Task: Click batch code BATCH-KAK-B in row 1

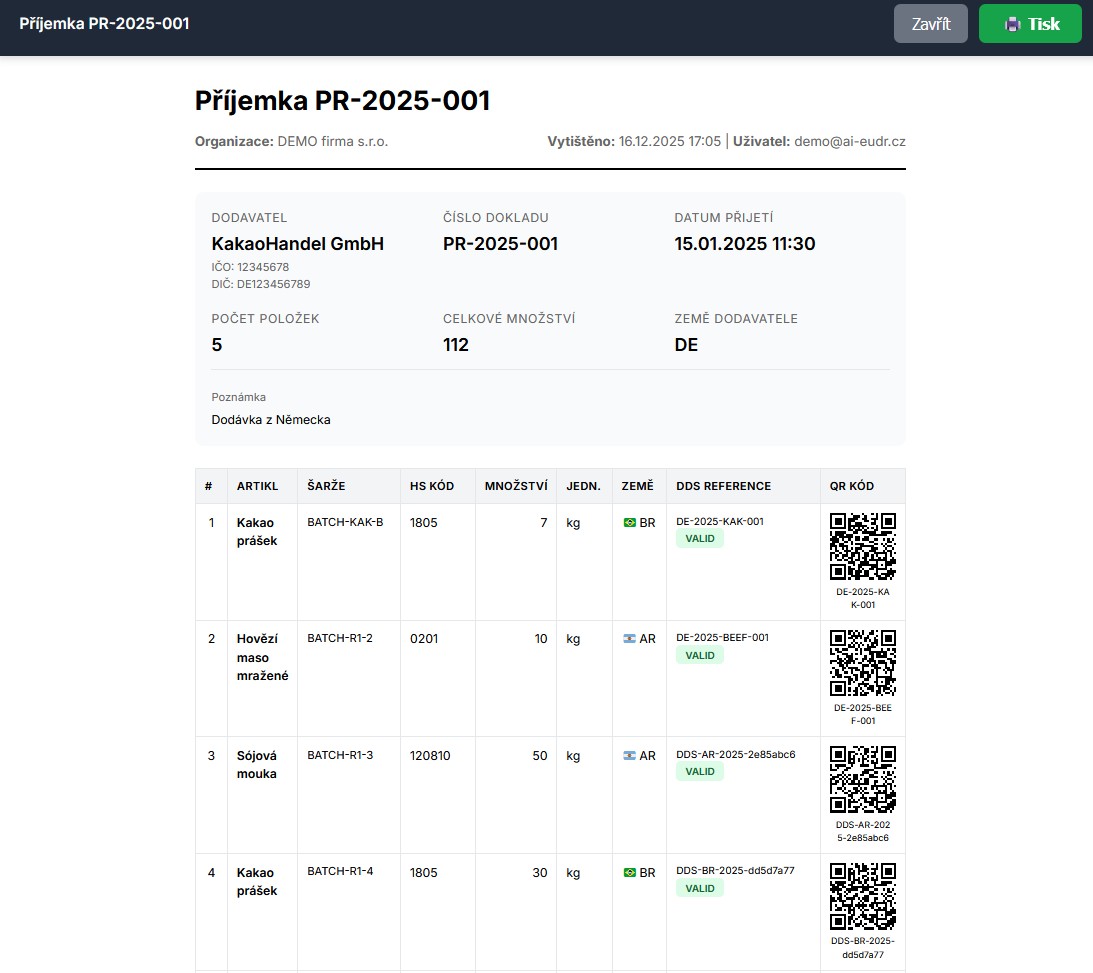Action: 345,522
